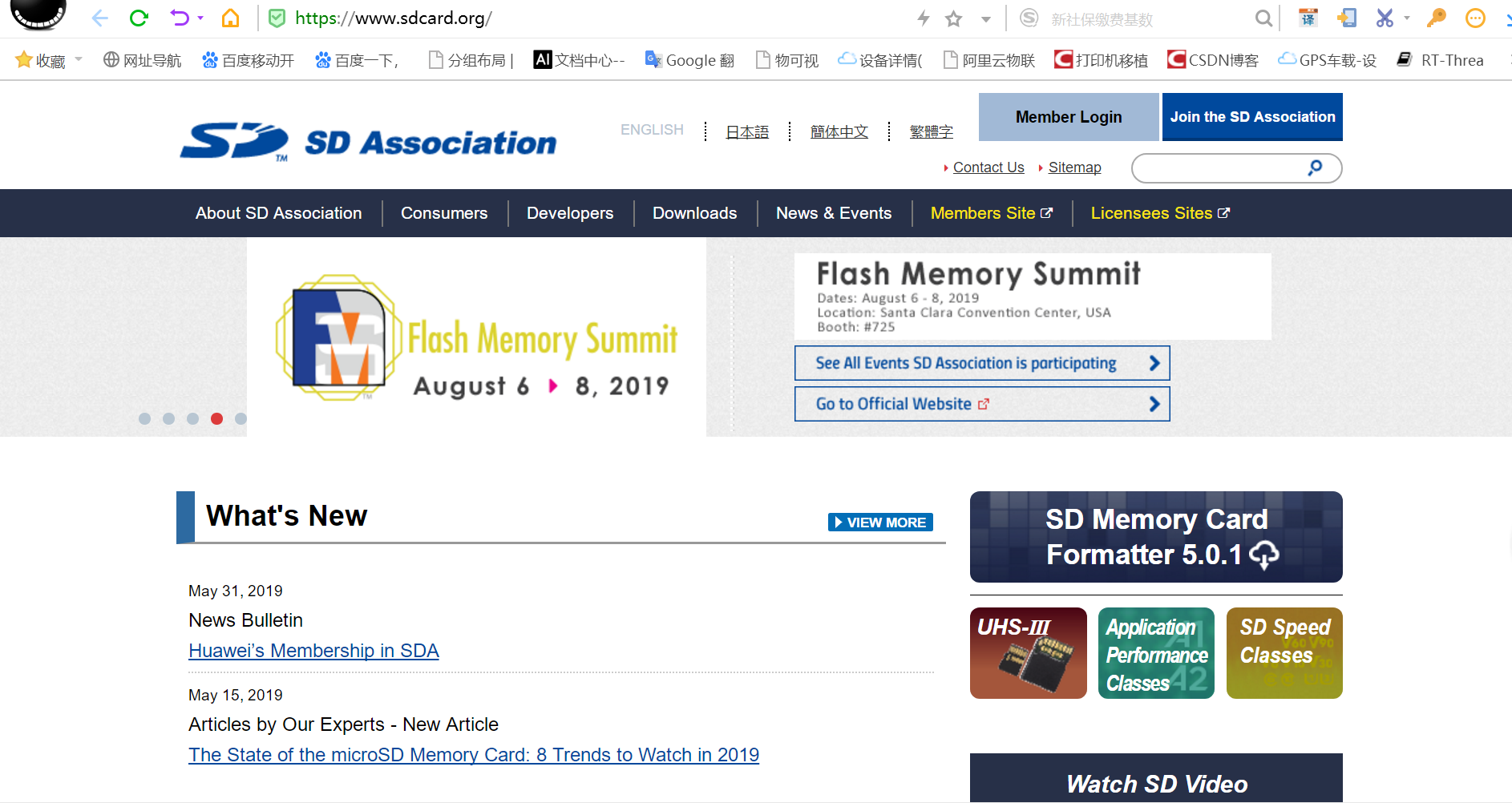Switch site language to 簡体中文

click(x=839, y=131)
